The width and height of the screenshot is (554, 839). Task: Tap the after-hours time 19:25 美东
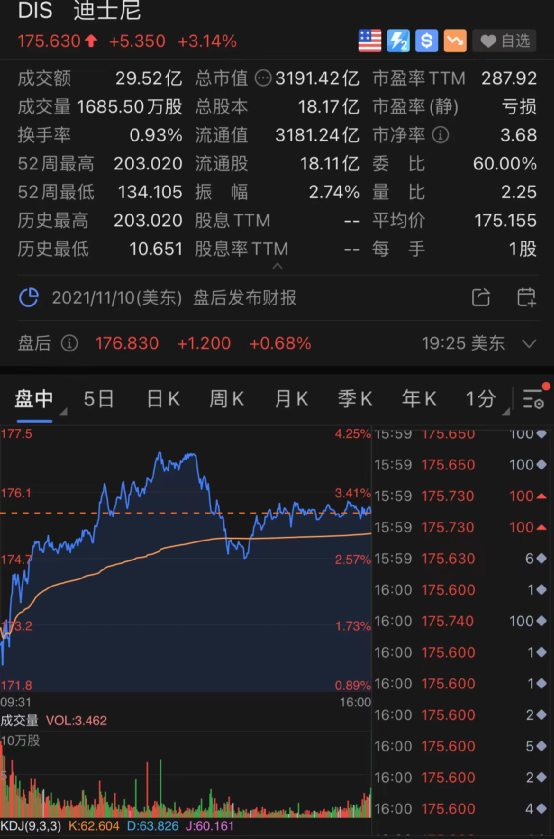tap(463, 343)
